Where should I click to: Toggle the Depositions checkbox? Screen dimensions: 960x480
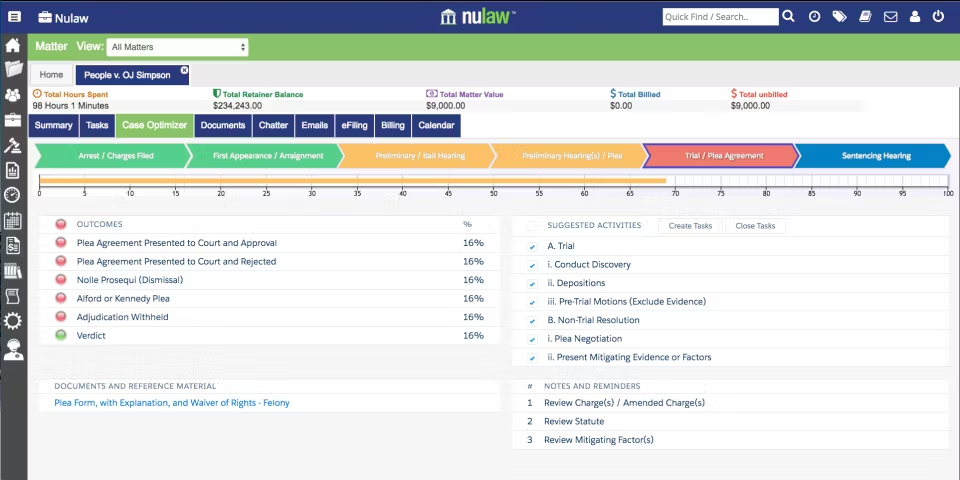coord(532,284)
